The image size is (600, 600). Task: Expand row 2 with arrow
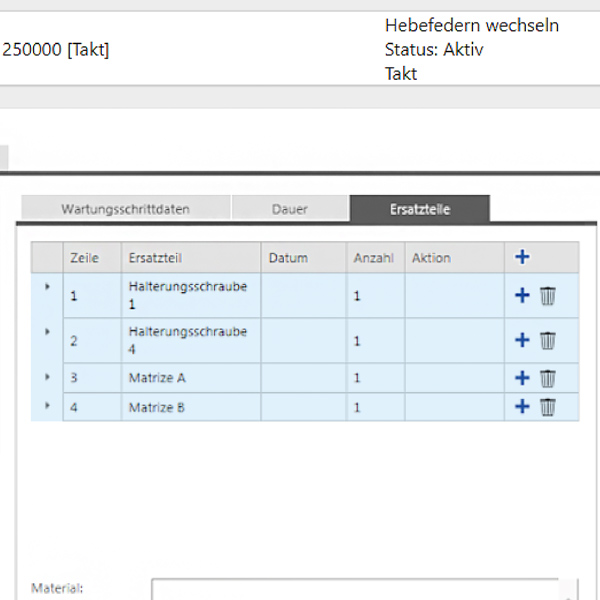(x=46, y=332)
